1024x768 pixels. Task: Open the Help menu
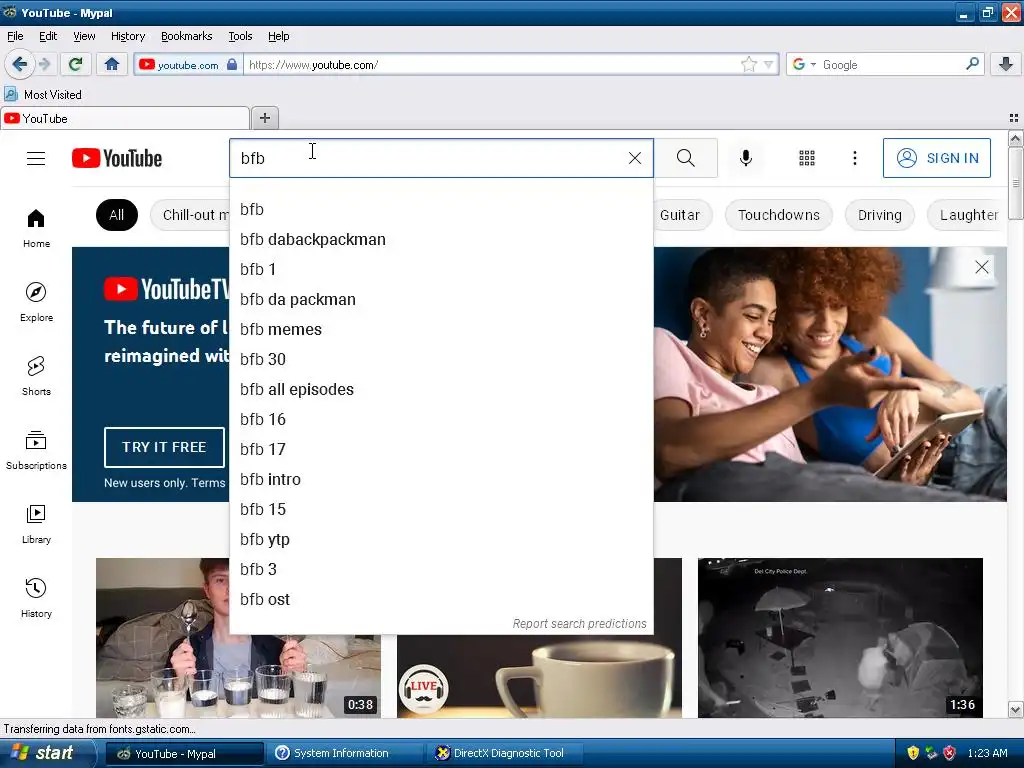(279, 36)
